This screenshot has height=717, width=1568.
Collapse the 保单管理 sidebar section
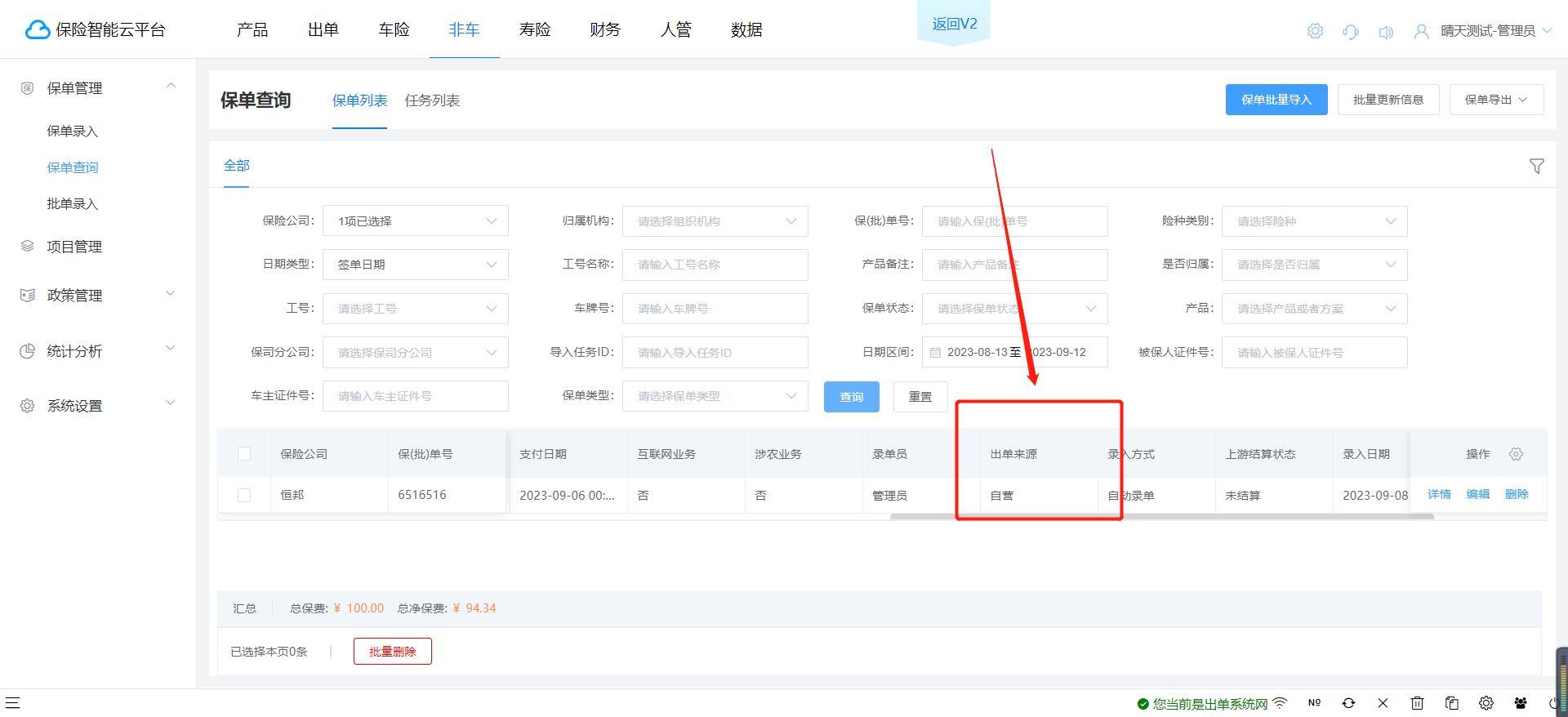pyautogui.click(x=171, y=86)
